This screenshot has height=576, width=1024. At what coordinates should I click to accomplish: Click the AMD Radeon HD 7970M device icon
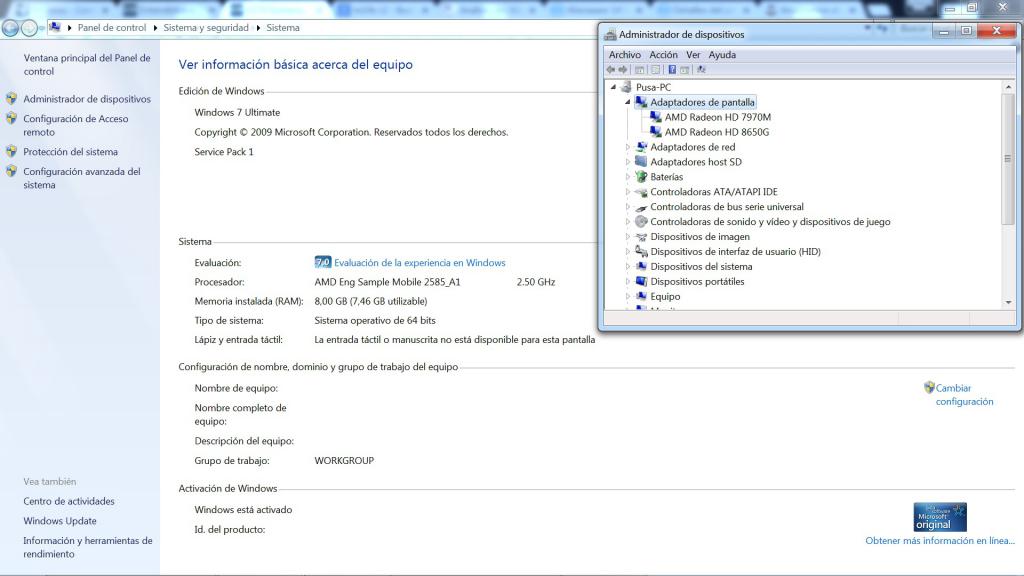click(x=655, y=117)
